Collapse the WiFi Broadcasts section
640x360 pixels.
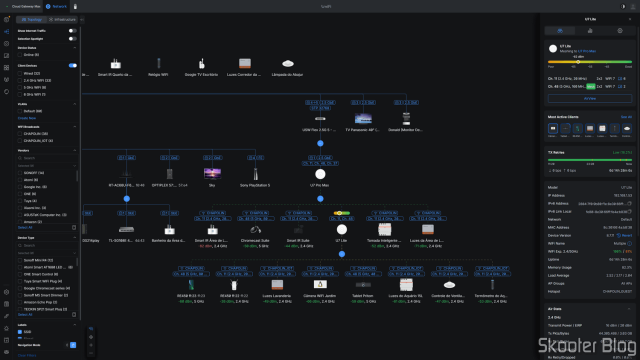[x=75, y=127]
